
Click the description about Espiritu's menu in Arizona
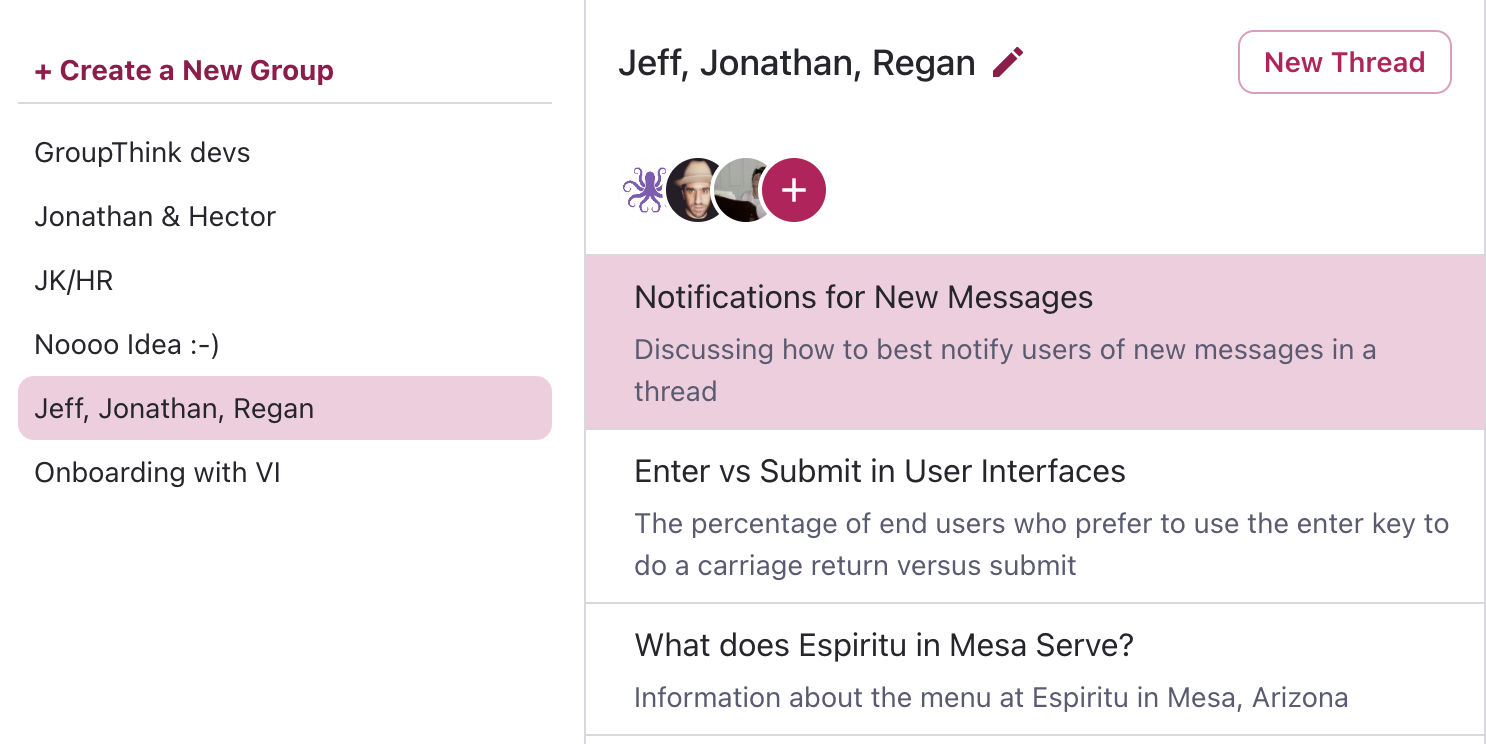(991, 697)
